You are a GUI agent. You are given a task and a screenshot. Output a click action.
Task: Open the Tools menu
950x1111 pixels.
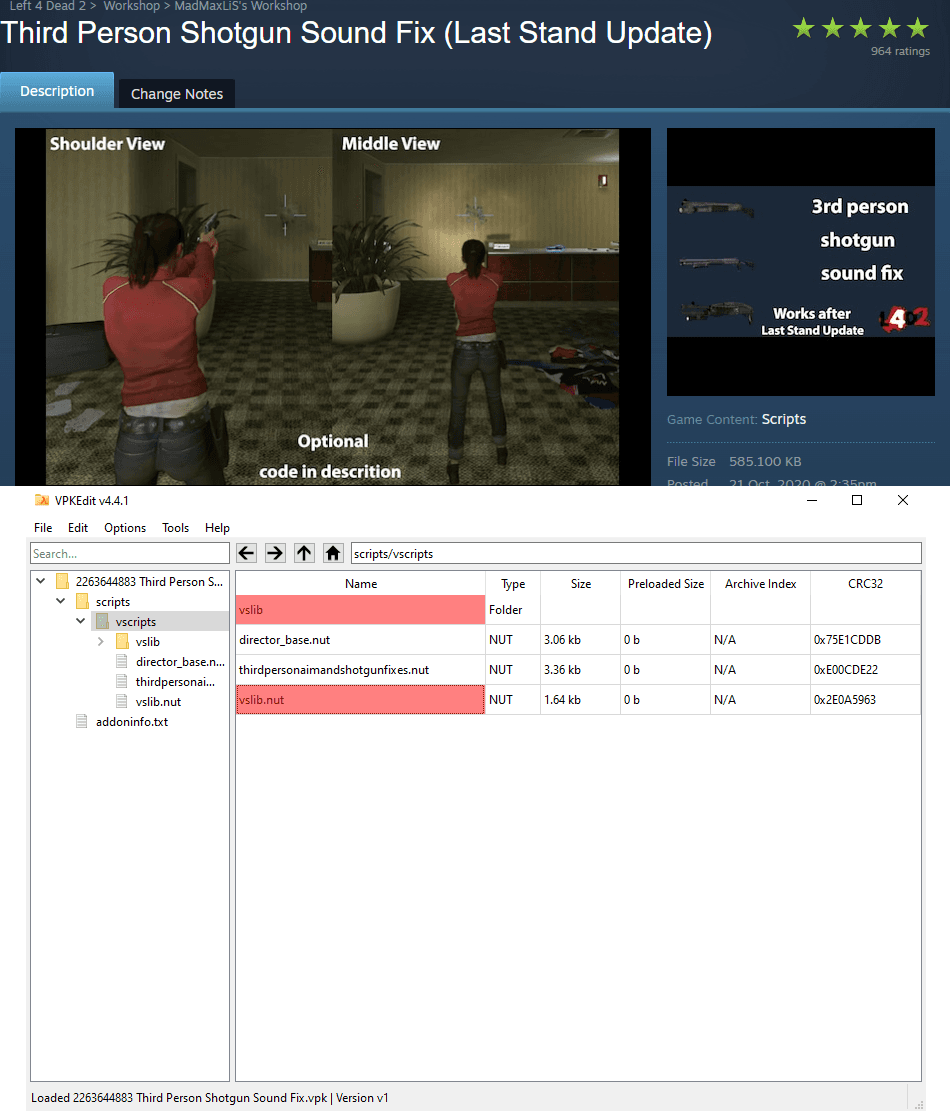175,528
